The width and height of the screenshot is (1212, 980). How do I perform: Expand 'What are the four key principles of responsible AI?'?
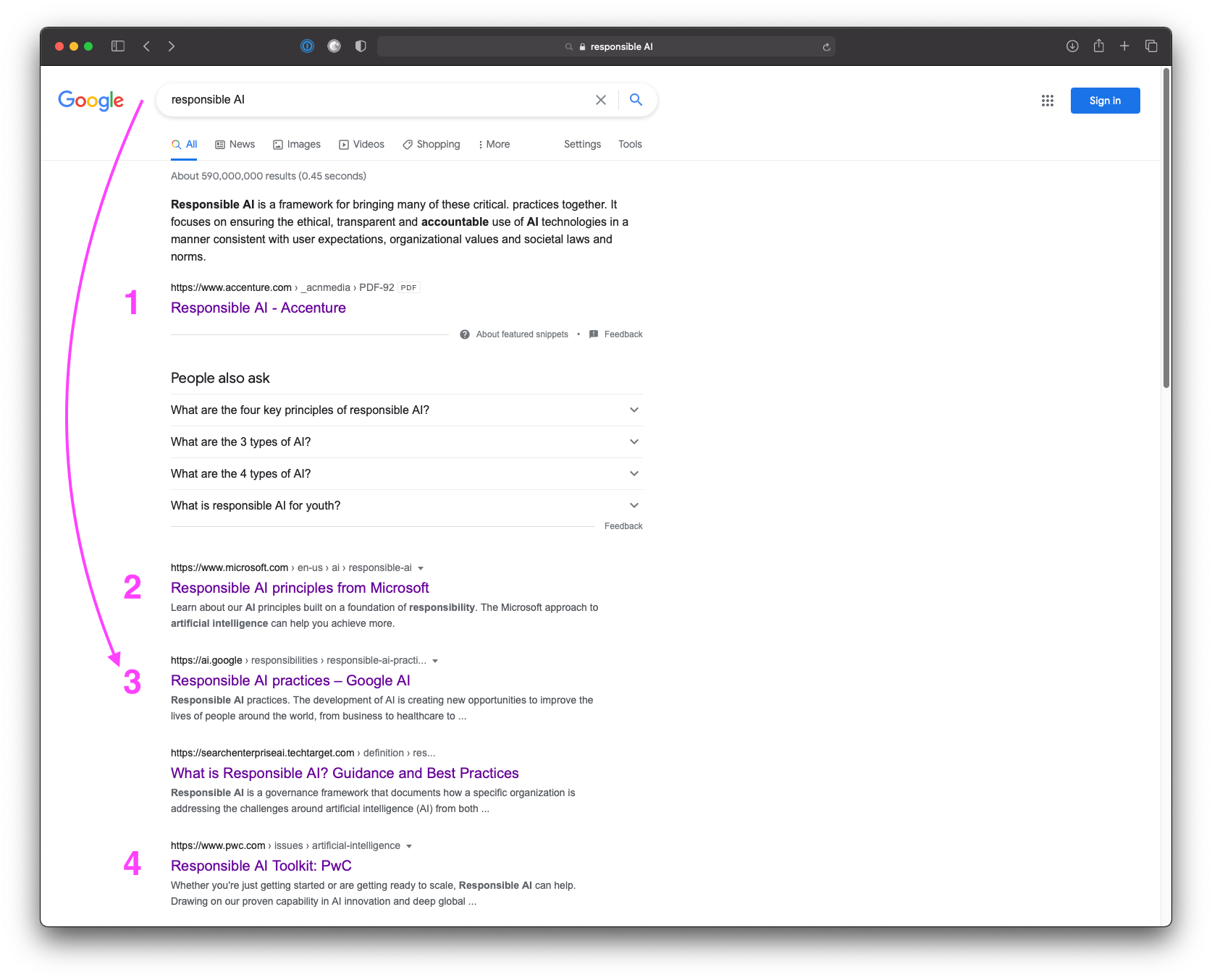pos(407,410)
